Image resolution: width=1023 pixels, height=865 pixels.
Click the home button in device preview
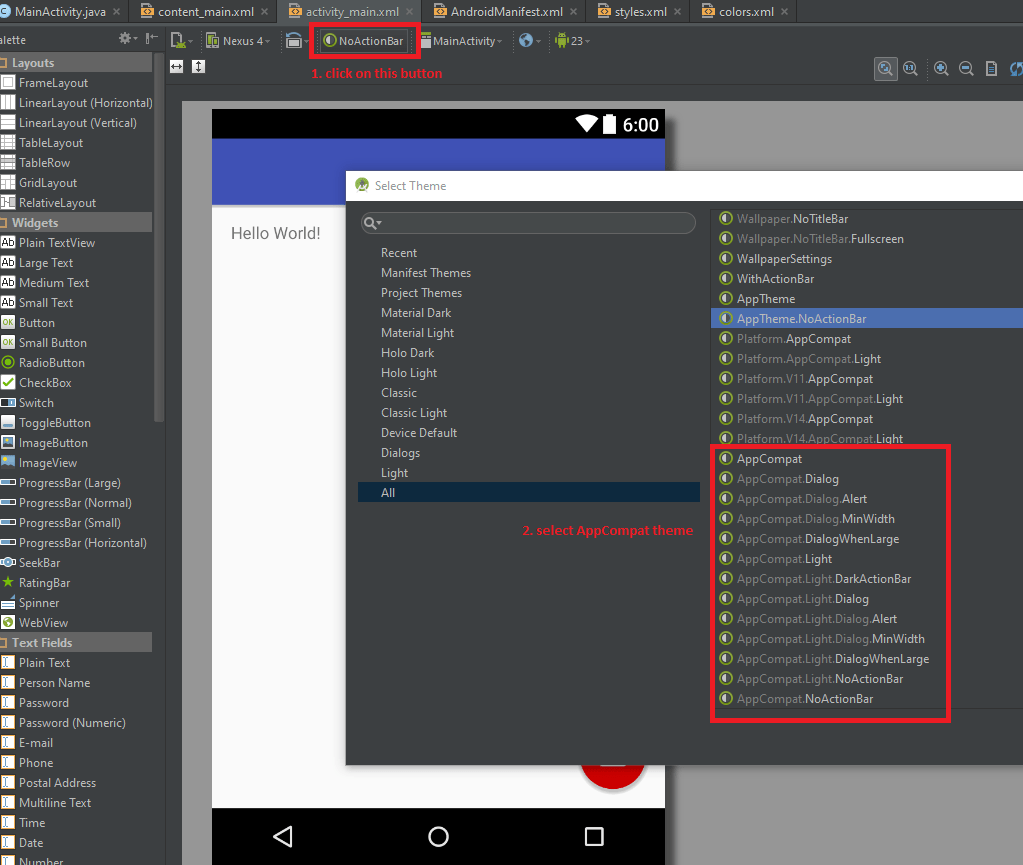(438, 836)
